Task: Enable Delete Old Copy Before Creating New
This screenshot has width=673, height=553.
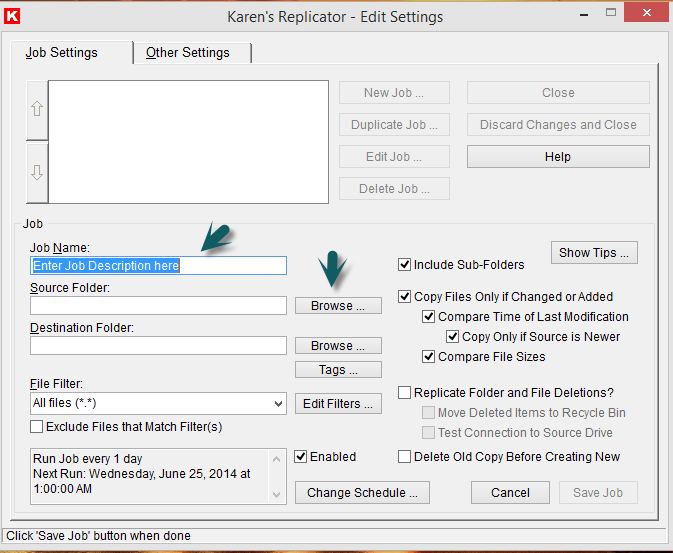Action: (404, 457)
